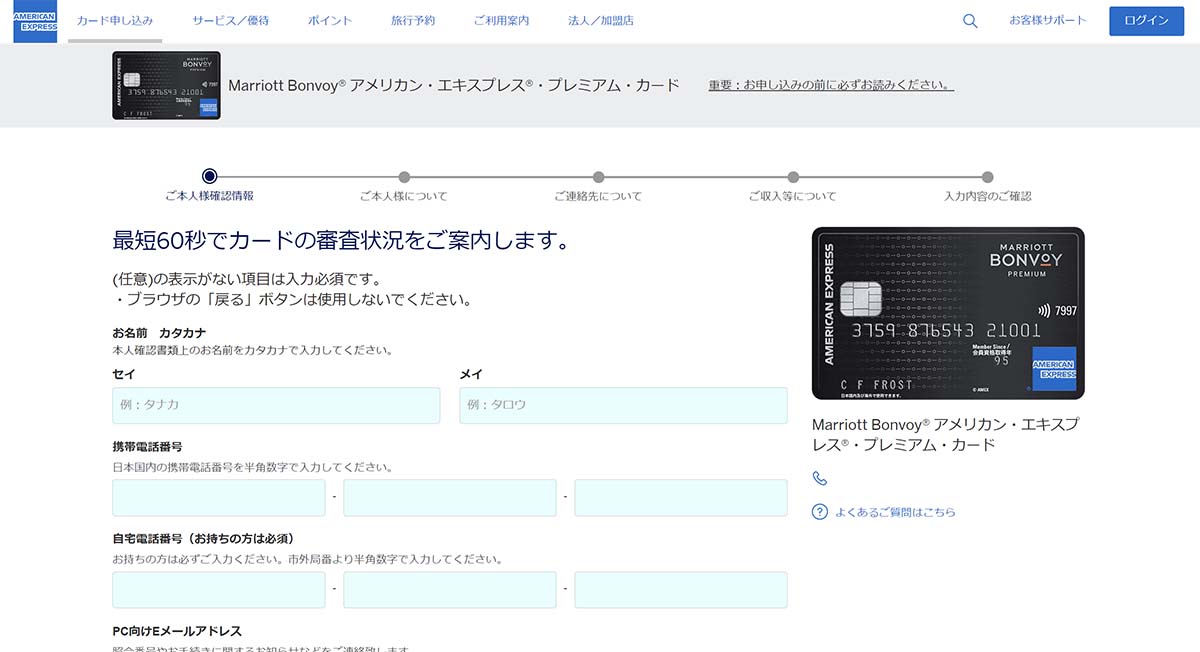1200x652 pixels.
Task: Click the heading 最短60秒でカードの審査状況をご案内します。
Action: tap(342, 241)
